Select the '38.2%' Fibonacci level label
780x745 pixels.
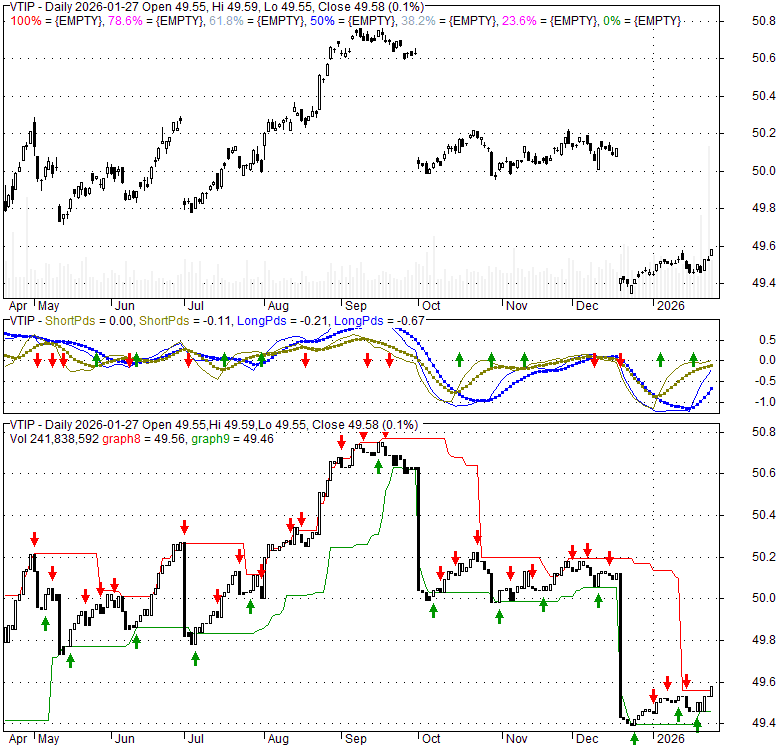pos(418,21)
